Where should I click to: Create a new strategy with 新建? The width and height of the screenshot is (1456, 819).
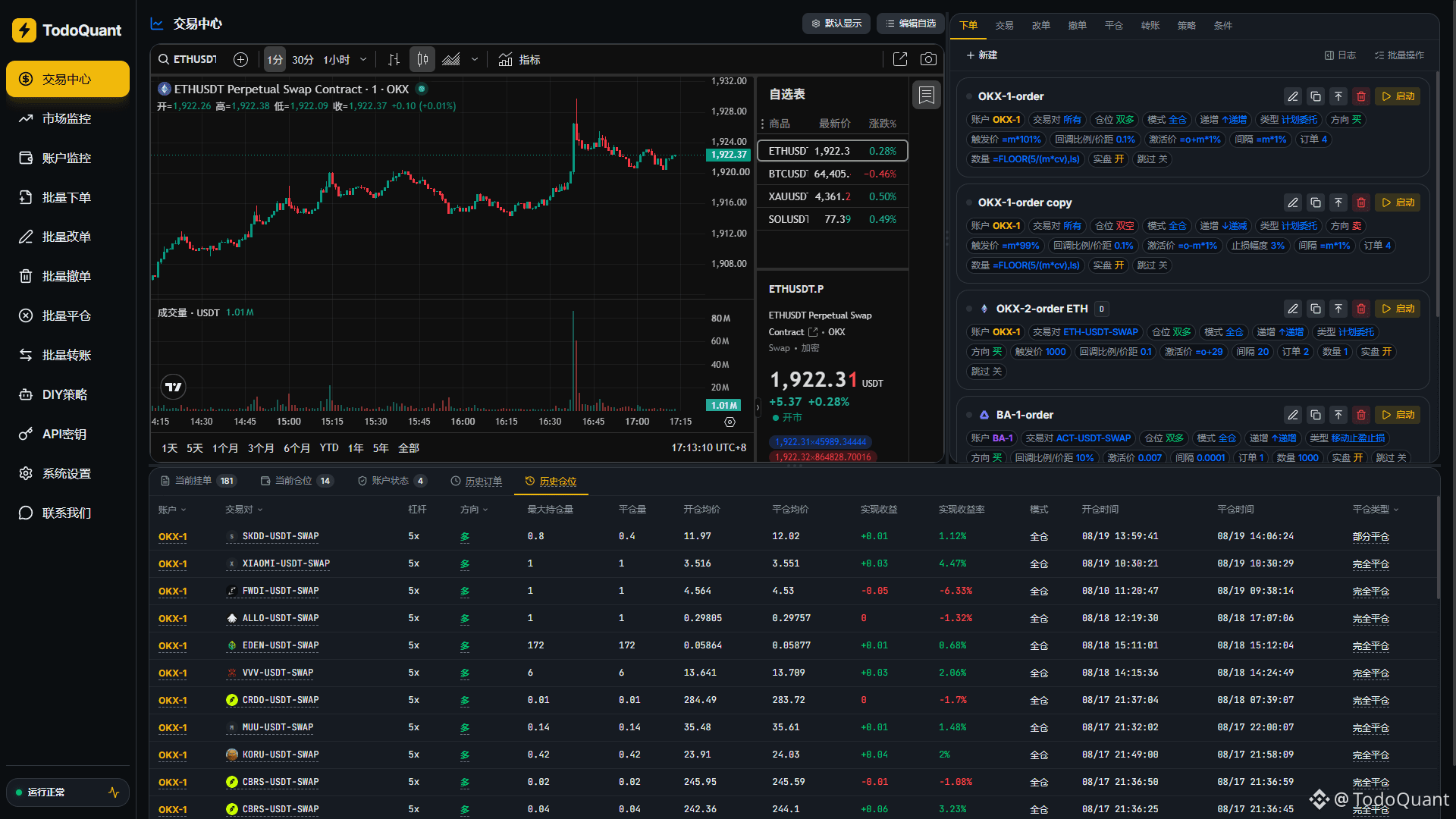982,55
